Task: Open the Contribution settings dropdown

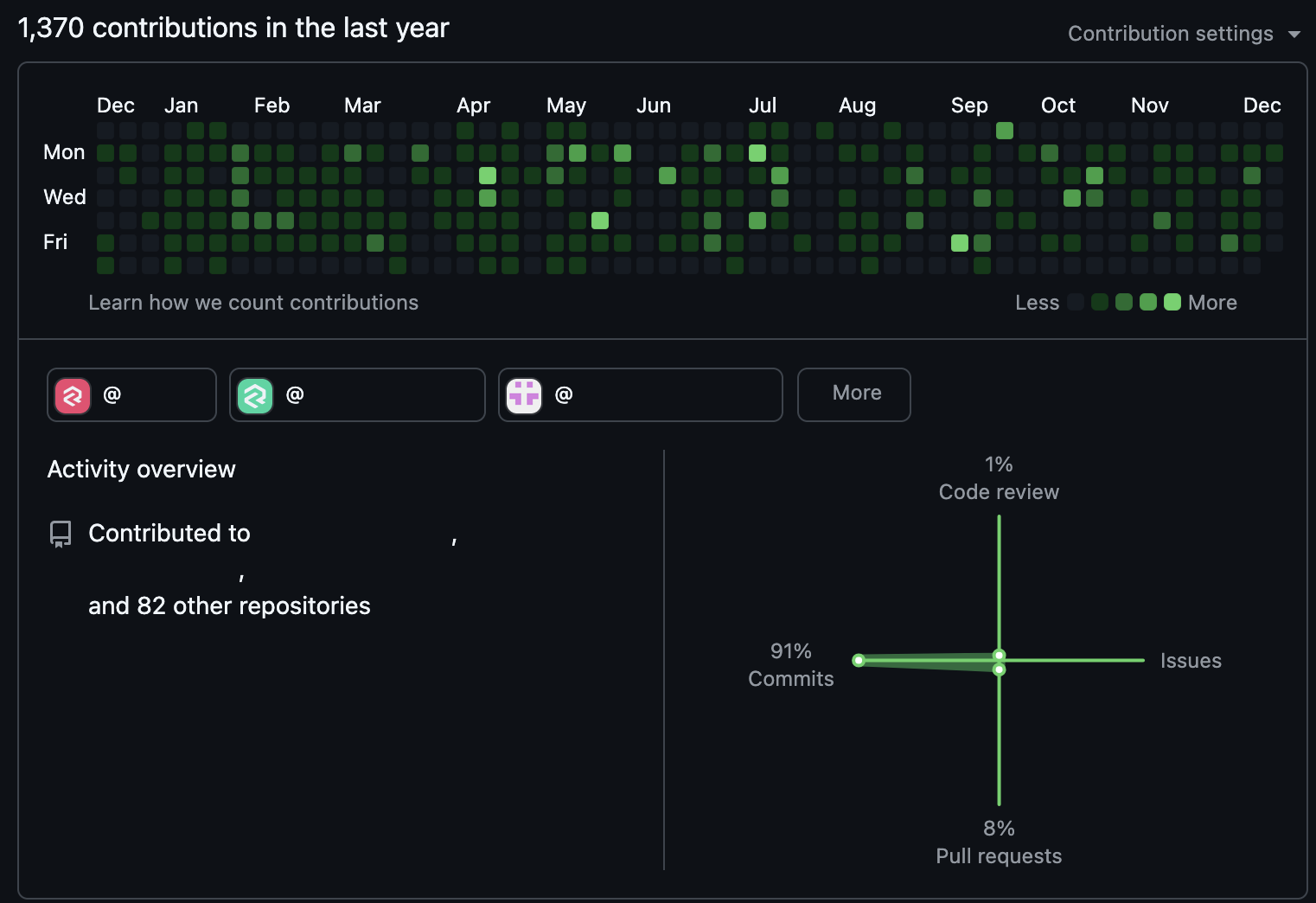Action: coord(1171,34)
